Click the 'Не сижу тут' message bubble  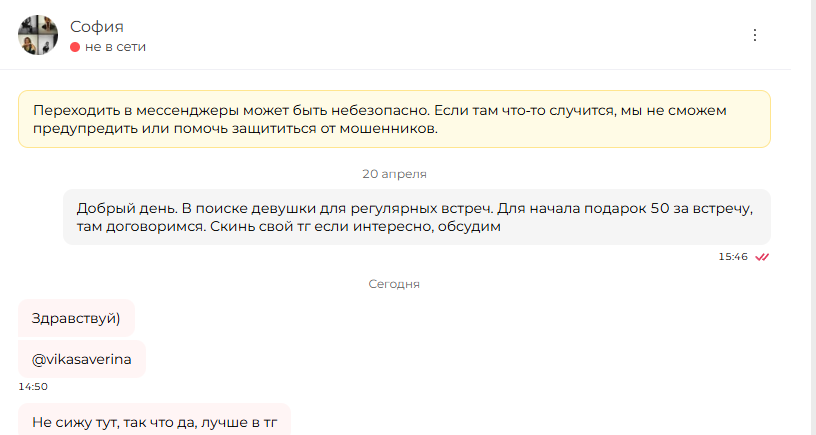tap(155, 419)
